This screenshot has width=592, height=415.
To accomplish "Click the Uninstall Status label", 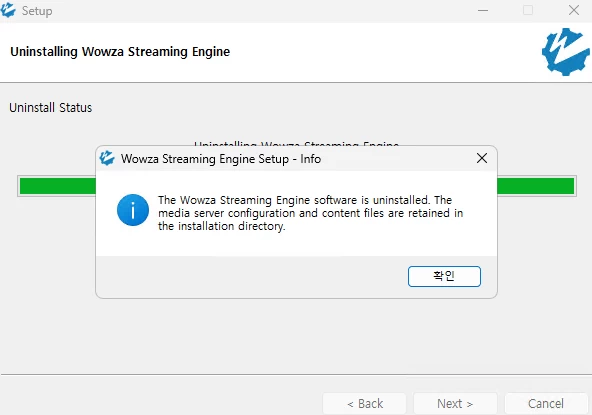I will (51, 108).
